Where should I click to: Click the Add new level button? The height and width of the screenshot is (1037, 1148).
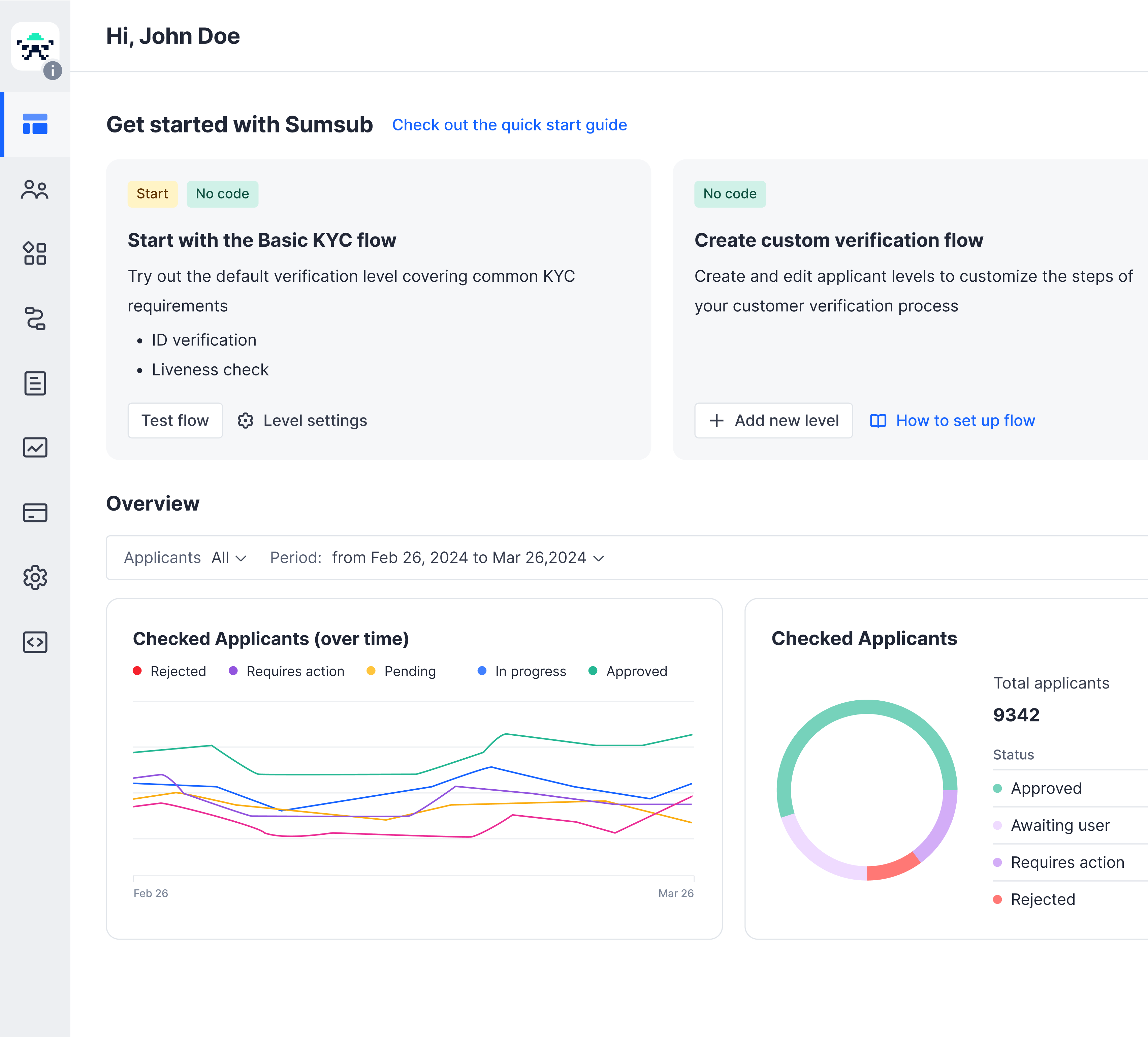click(x=773, y=421)
